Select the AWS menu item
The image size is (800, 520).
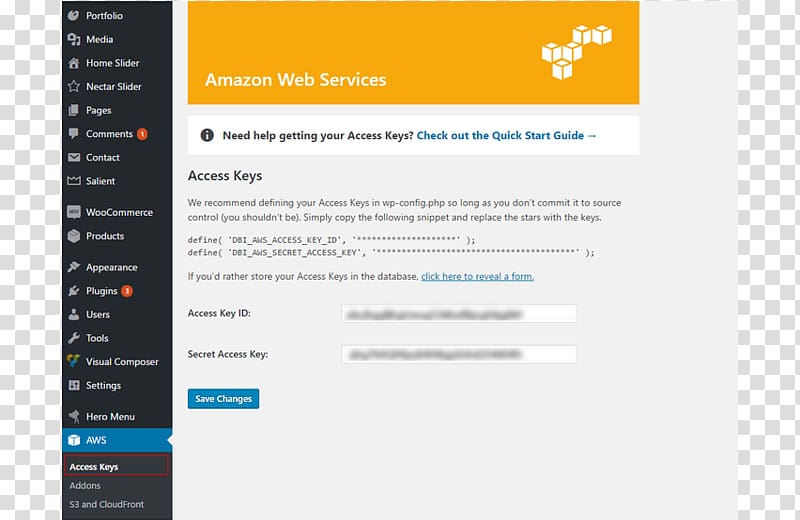pos(117,440)
